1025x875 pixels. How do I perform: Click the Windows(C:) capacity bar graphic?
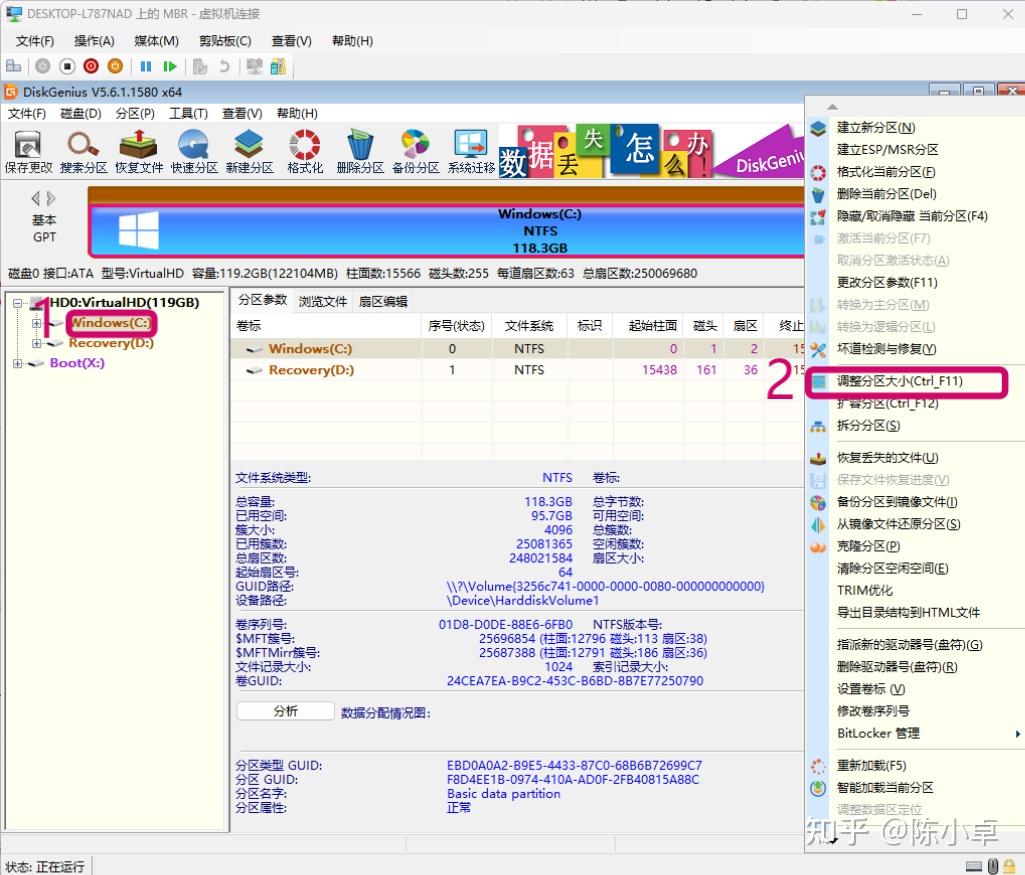450,227
